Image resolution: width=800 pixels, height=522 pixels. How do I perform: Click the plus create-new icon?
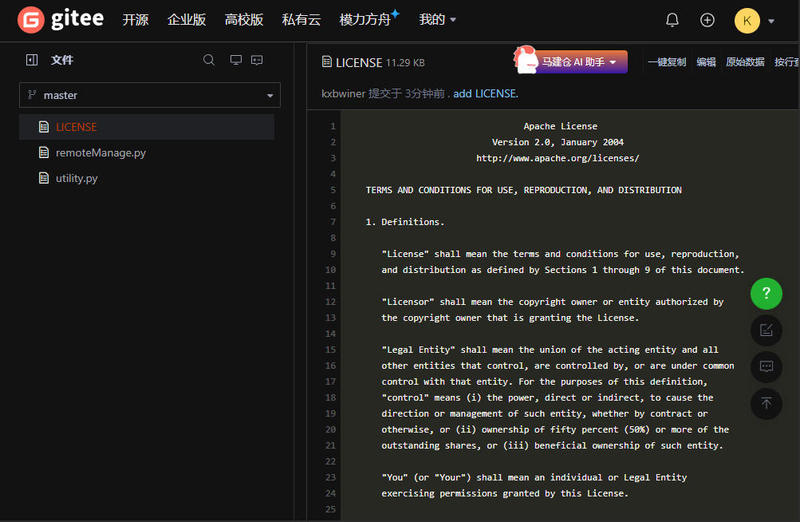tap(707, 20)
